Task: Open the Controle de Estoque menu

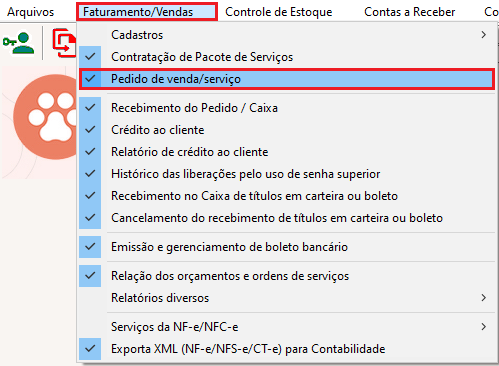Action: tap(279, 12)
